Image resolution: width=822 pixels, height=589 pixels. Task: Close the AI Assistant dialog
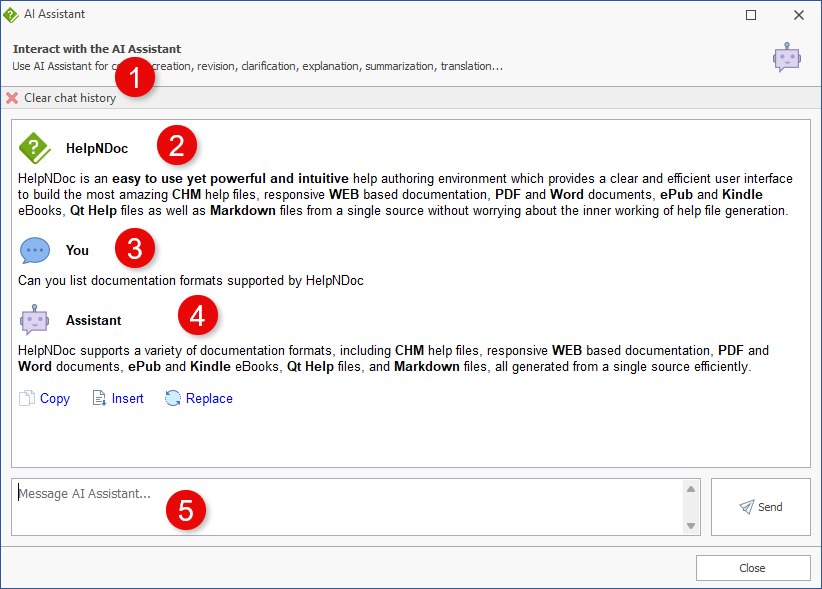(753, 568)
